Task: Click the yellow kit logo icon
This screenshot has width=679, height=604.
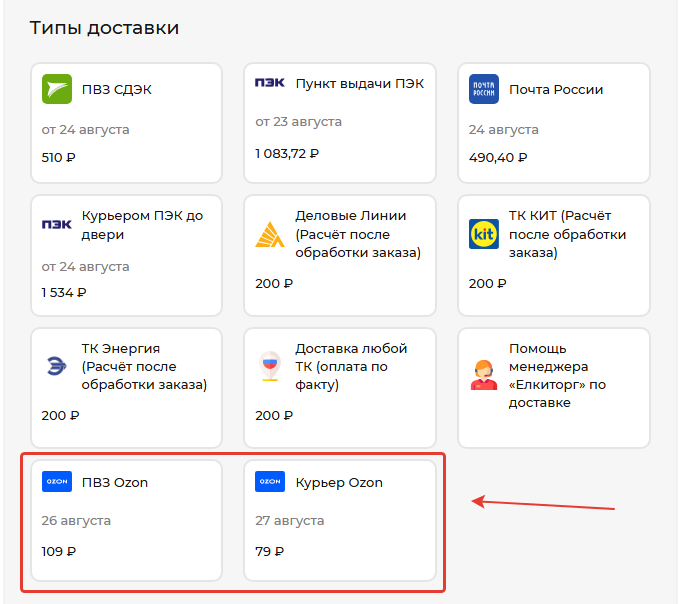Action: 484,234
